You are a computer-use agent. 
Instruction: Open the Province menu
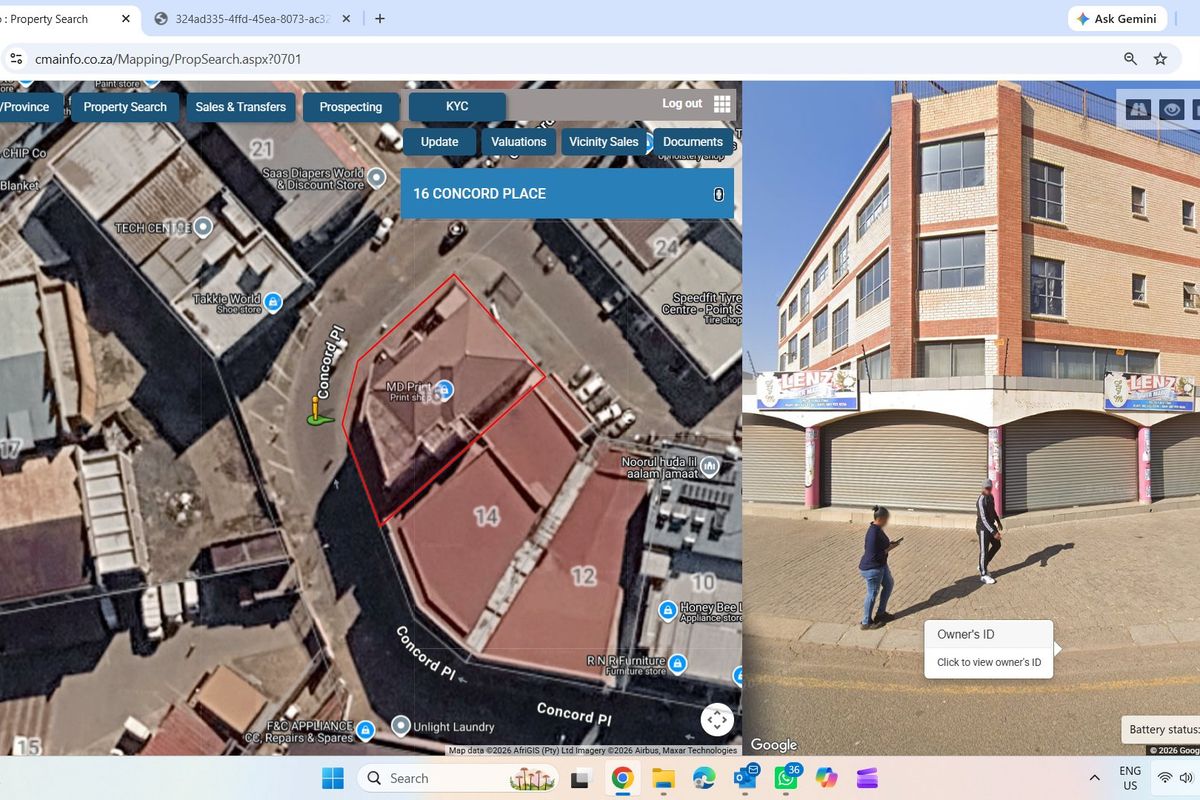(30, 107)
